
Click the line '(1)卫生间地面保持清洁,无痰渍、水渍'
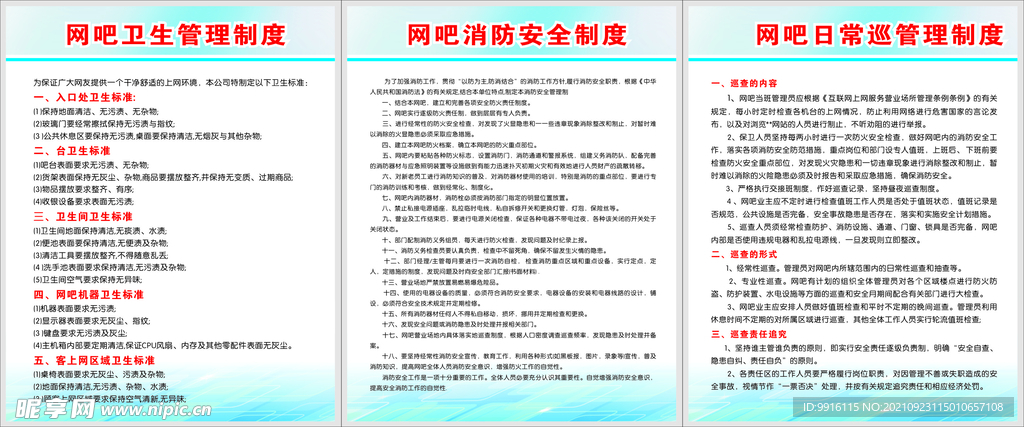pos(99,230)
